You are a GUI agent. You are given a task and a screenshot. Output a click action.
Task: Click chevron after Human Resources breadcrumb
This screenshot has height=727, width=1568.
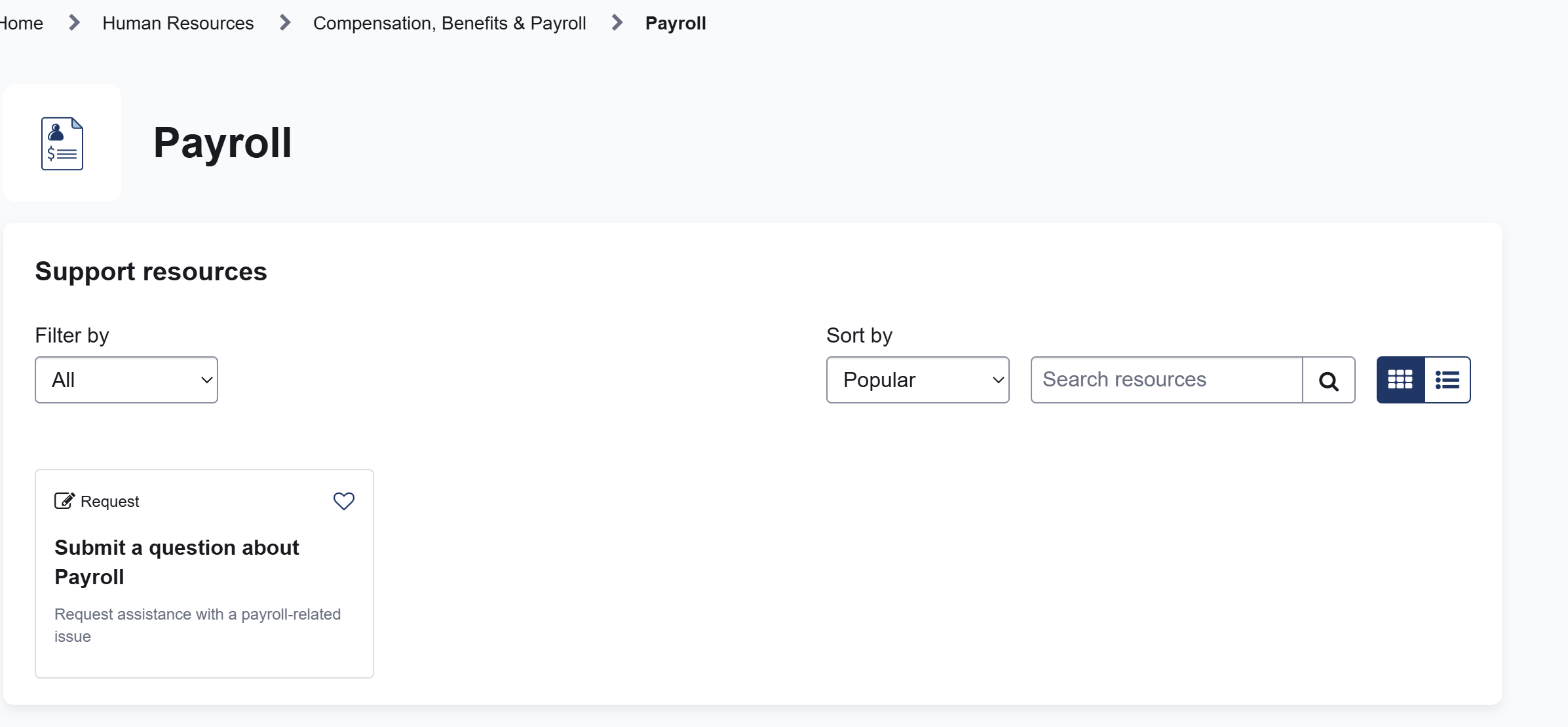pyautogui.click(x=285, y=23)
